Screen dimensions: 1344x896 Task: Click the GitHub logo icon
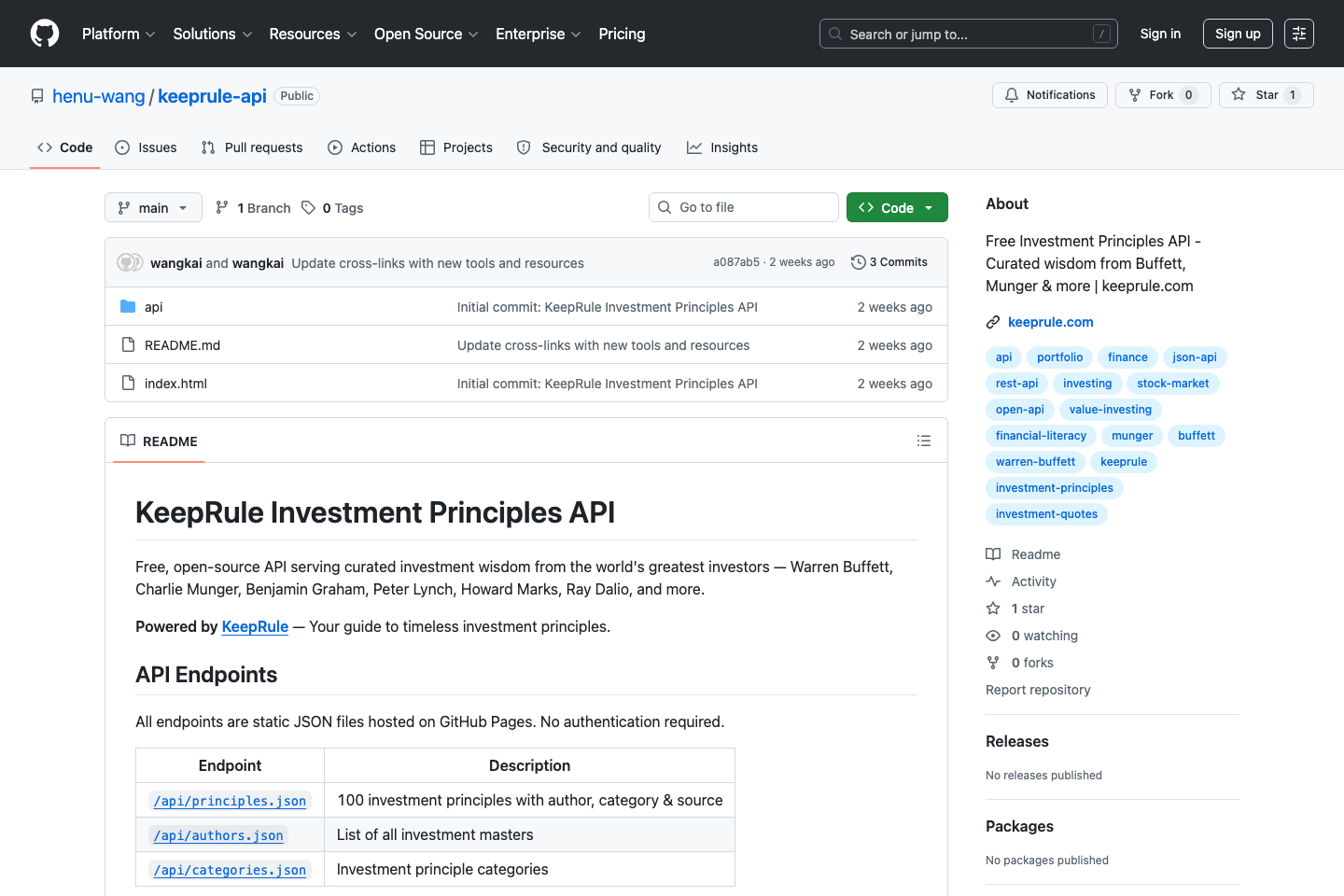coord(44,34)
